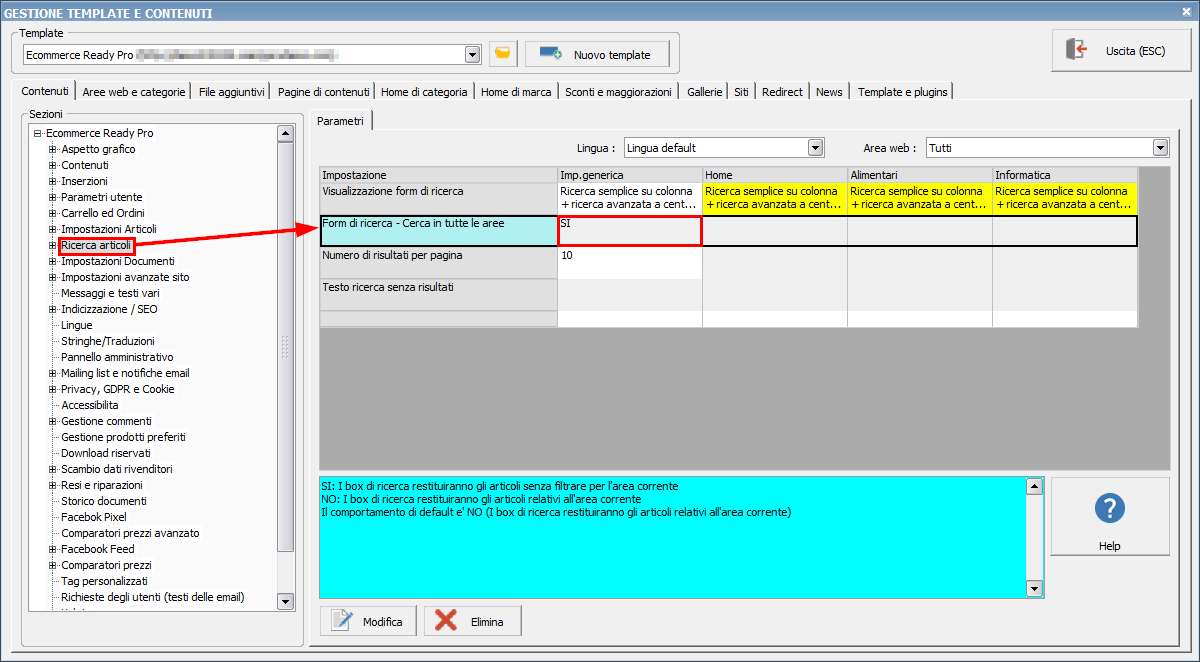
Task: Expand the Ricerca articoli node
Action: tap(53, 245)
